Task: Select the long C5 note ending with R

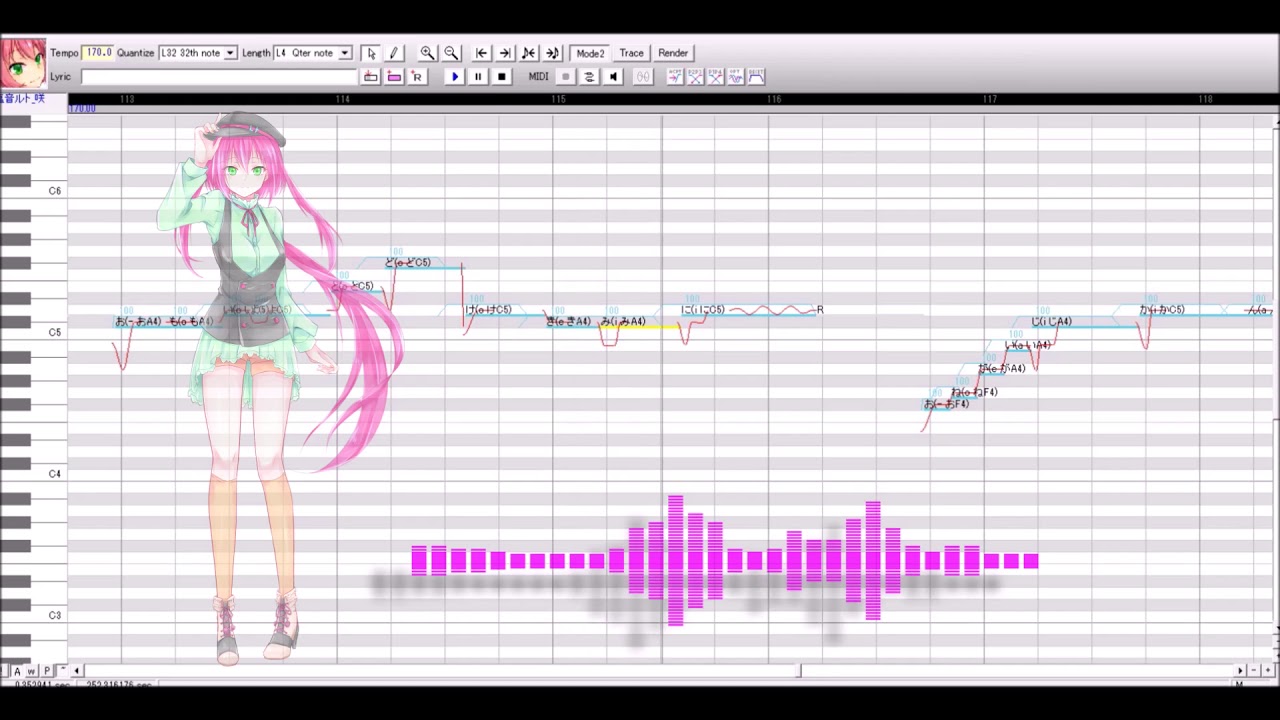Action: [x=750, y=310]
